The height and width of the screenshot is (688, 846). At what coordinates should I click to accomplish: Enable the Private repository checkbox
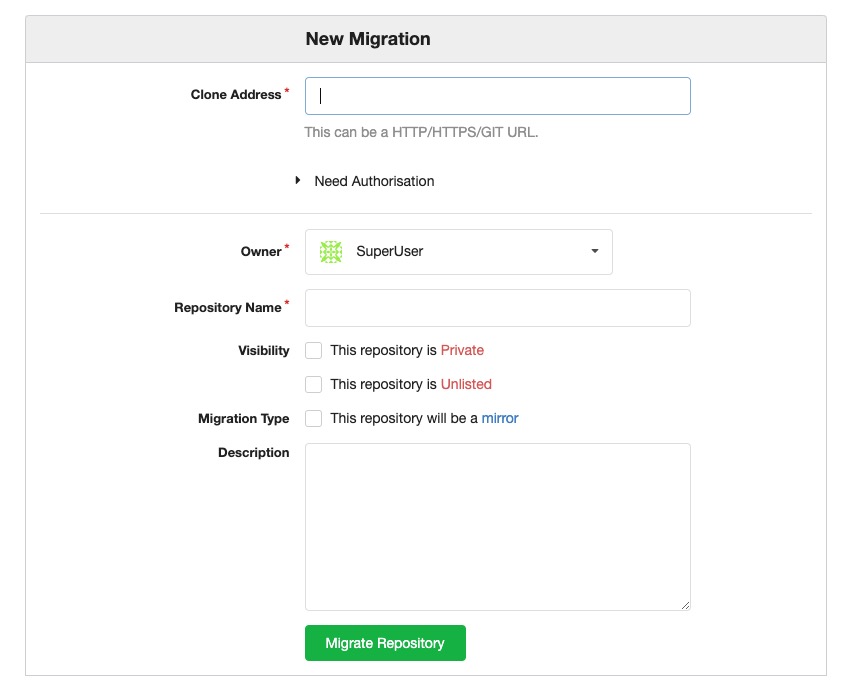point(313,351)
